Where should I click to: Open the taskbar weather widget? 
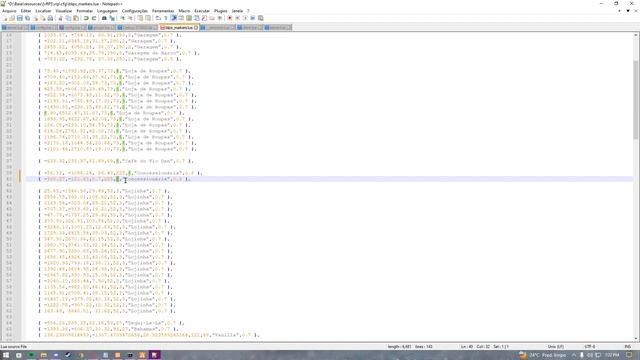tap(542, 355)
